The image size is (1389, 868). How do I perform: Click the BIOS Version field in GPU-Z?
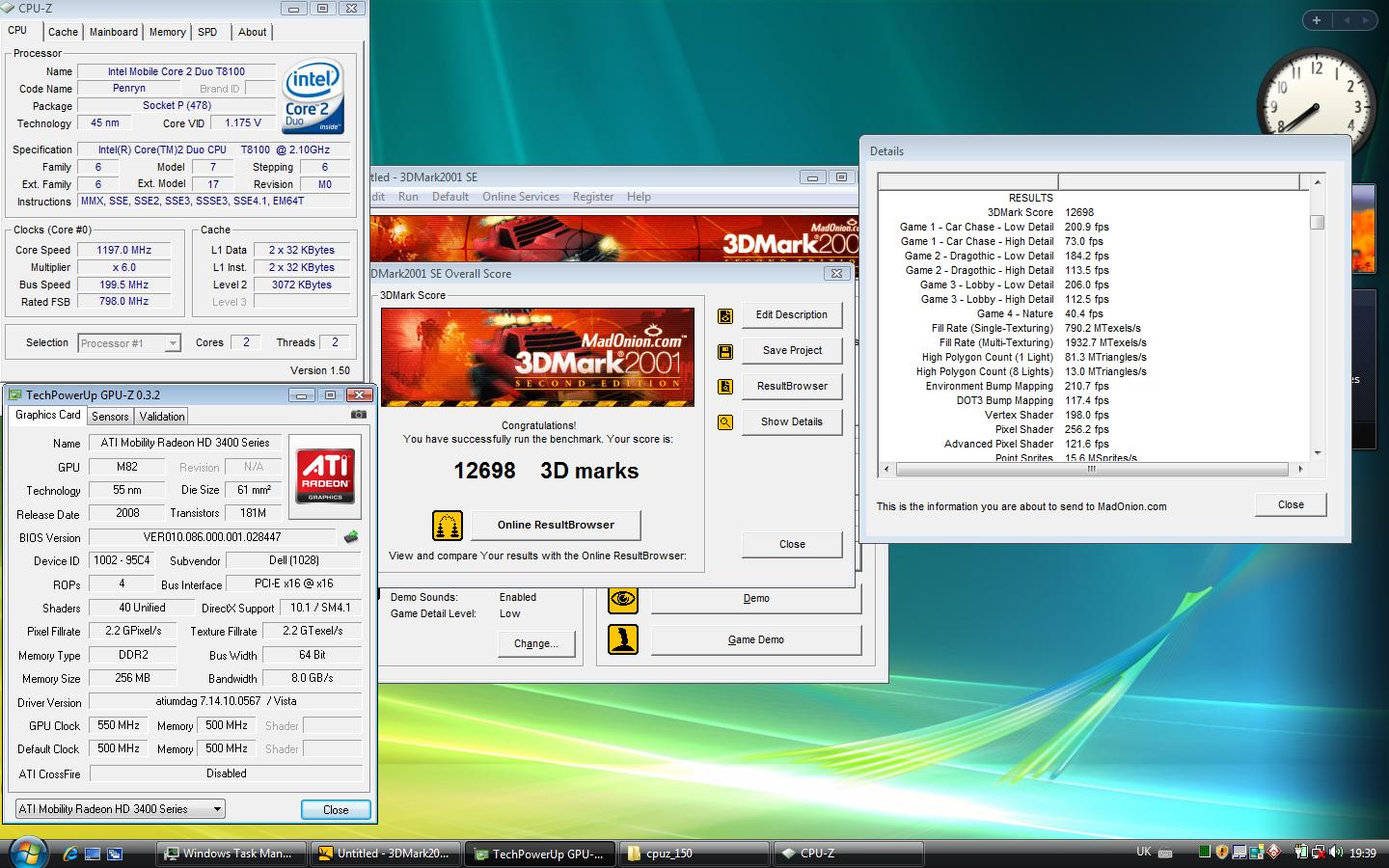point(212,537)
